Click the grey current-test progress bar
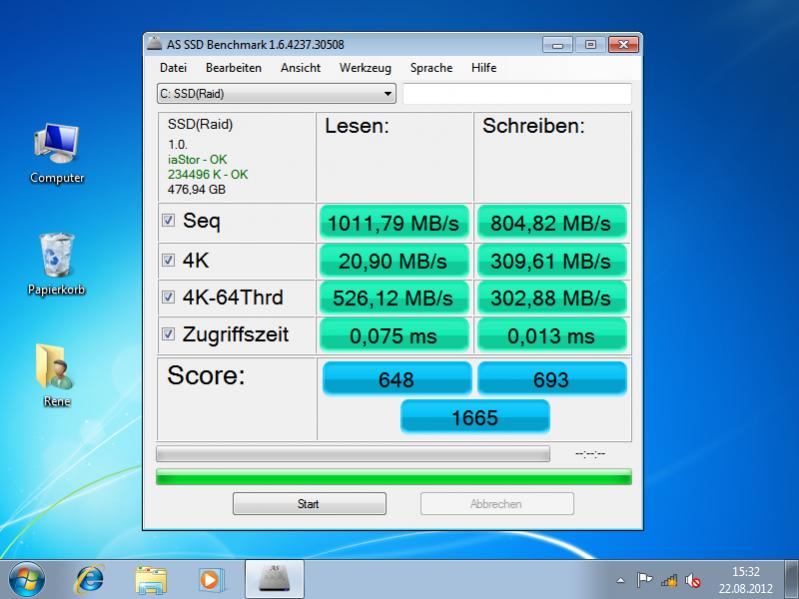 pyautogui.click(x=353, y=454)
